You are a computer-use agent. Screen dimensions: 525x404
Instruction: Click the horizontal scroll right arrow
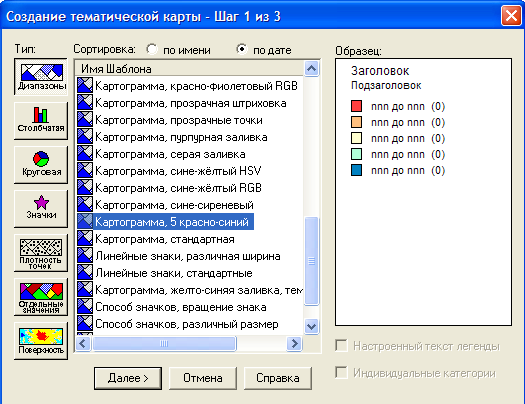[295, 343]
